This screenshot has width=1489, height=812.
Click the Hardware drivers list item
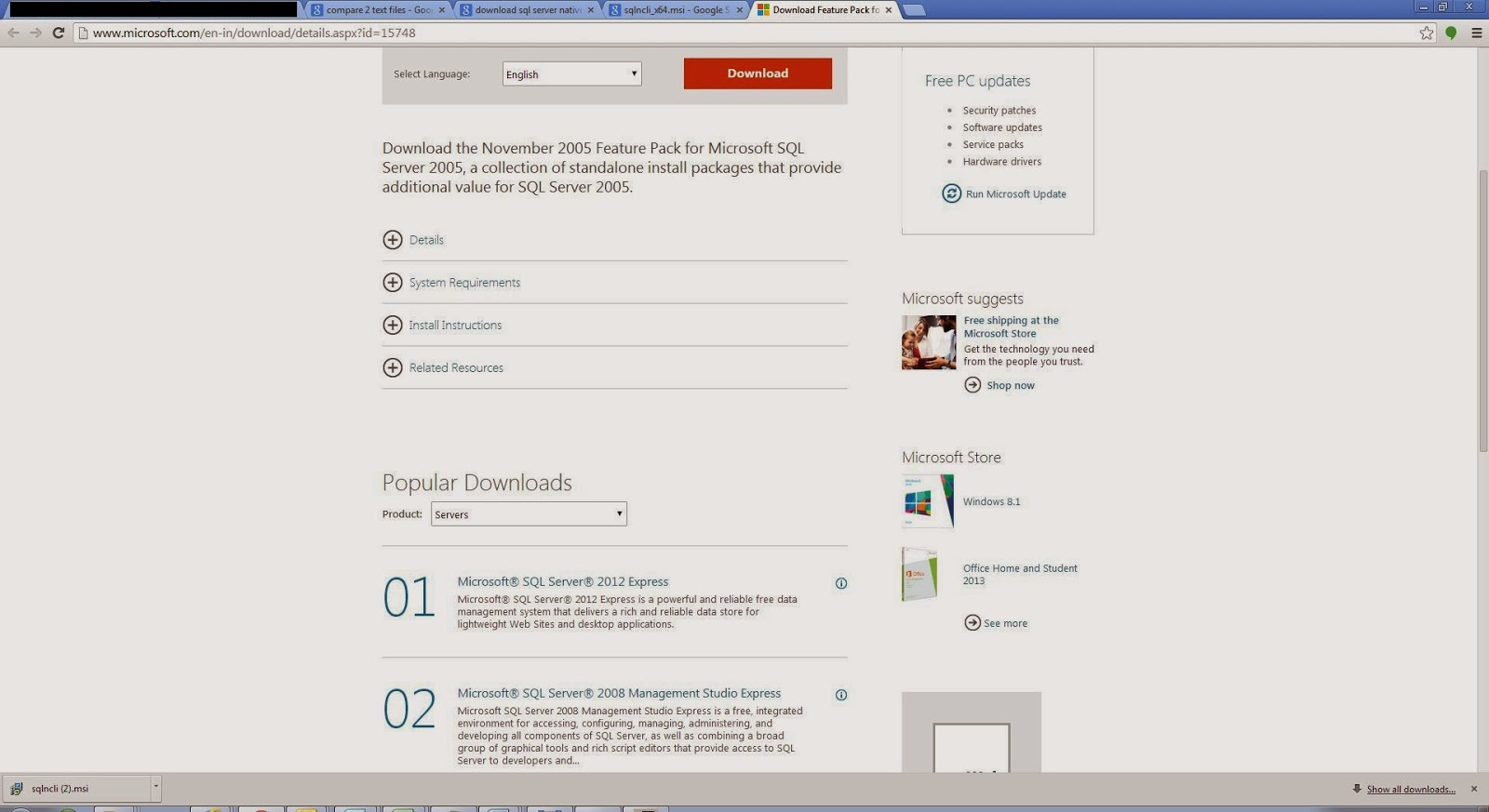pos(1002,162)
